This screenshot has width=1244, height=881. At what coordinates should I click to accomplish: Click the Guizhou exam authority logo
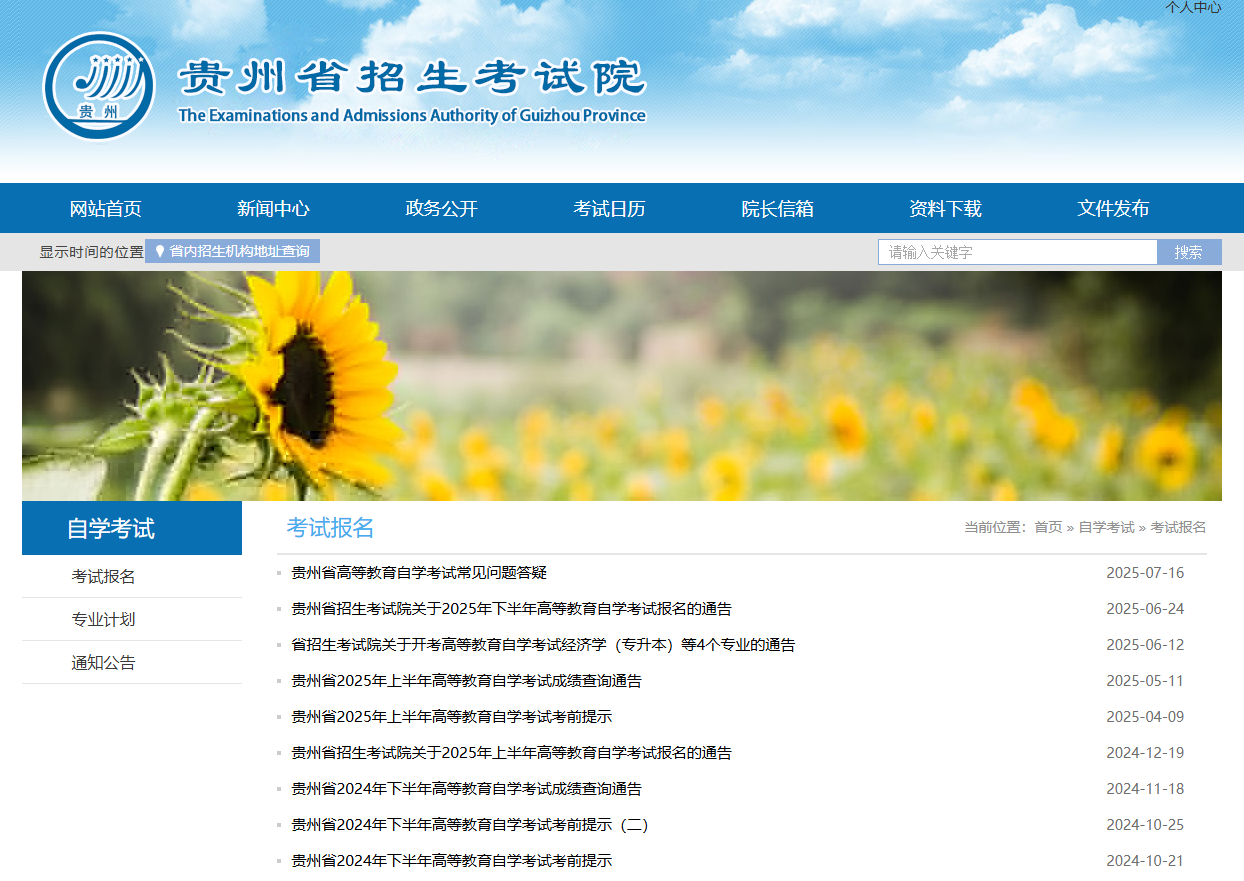coord(99,87)
